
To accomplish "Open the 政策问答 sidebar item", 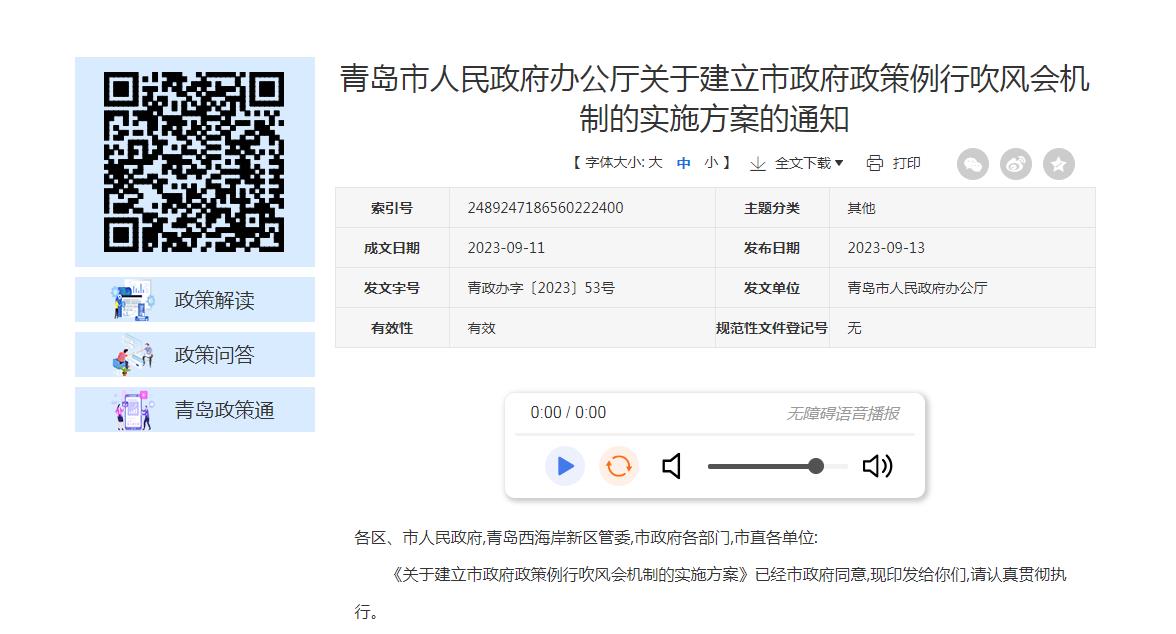I will [x=195, y=355].
